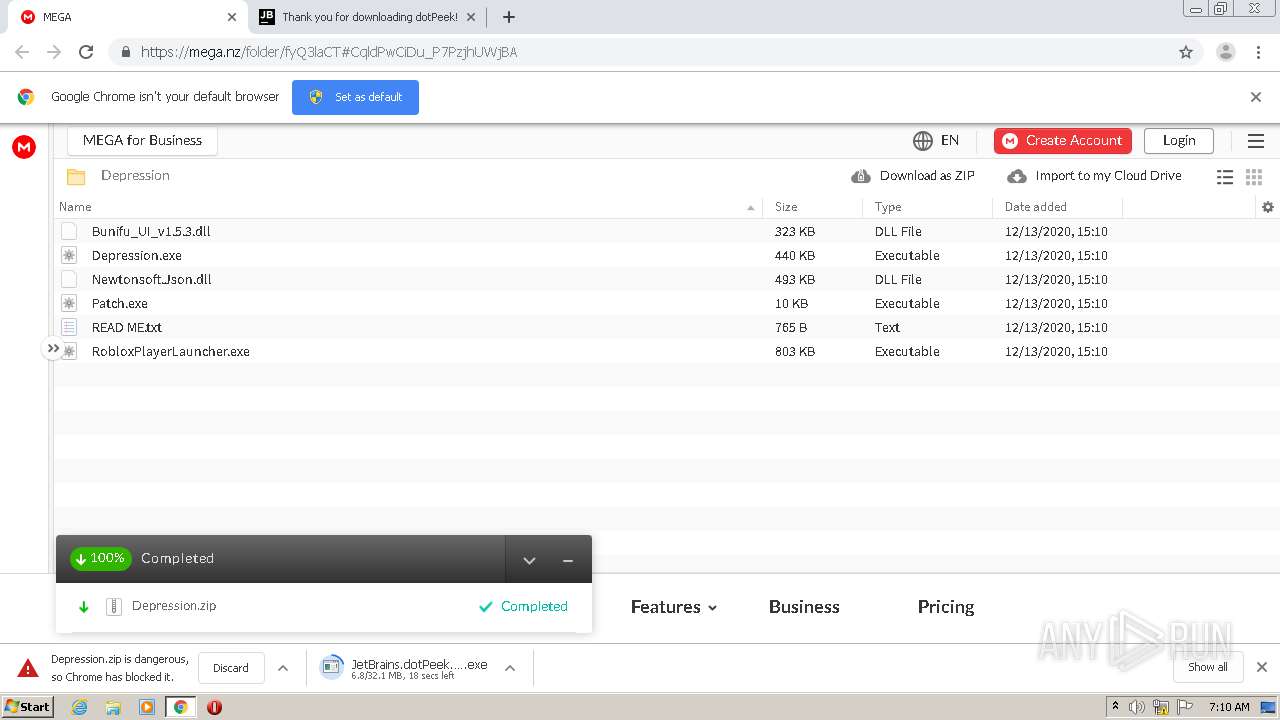Expand the Features menu
This screenshot has width=1280, height=720.
(x=674, y=607)
